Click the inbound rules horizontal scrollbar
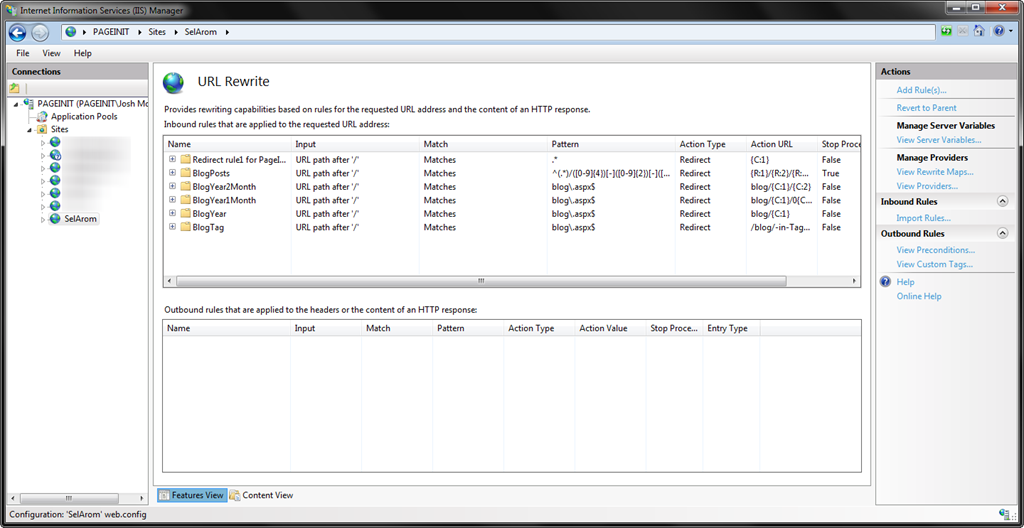 480,281
